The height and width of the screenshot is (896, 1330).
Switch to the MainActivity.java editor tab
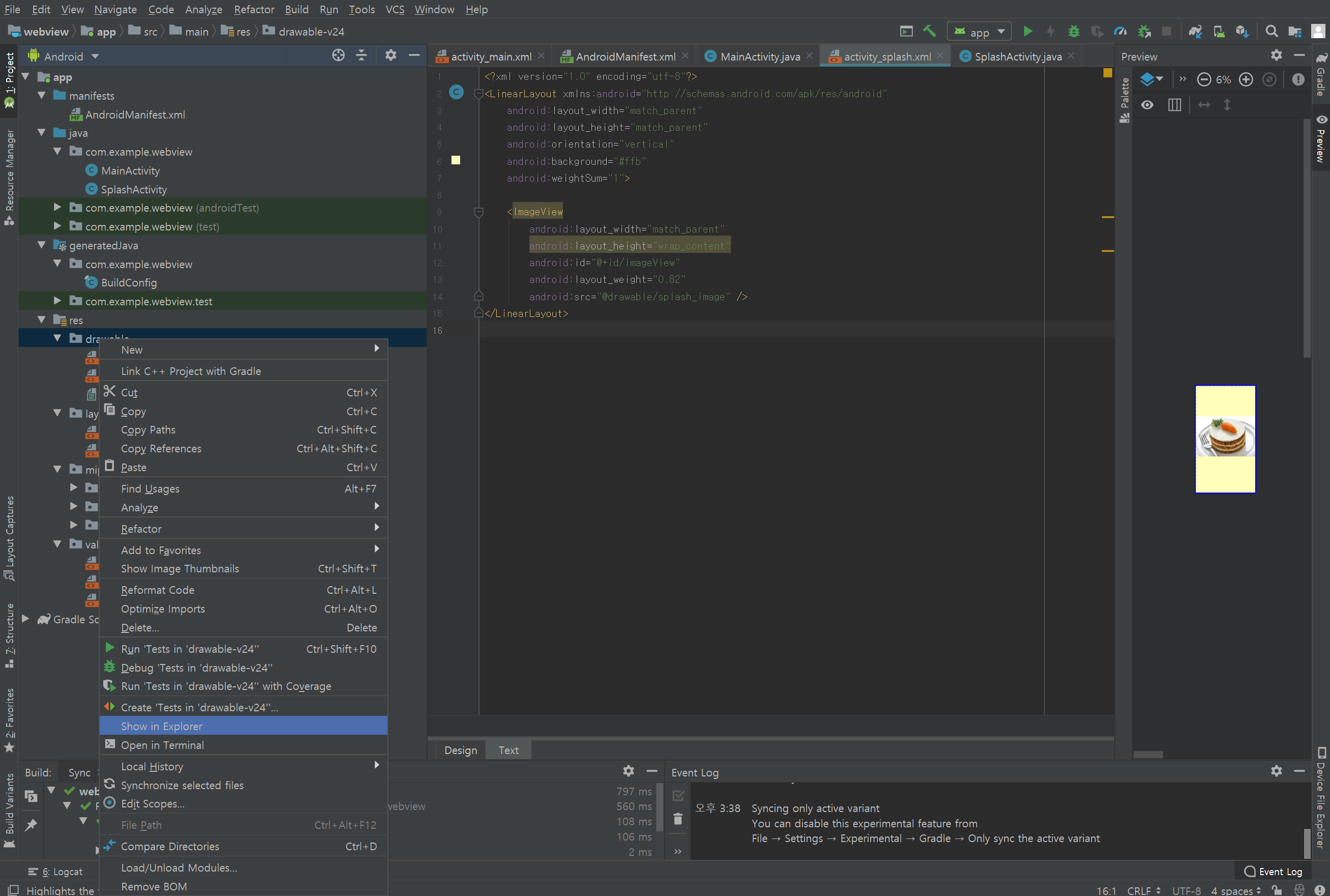[x=759, y=56]
